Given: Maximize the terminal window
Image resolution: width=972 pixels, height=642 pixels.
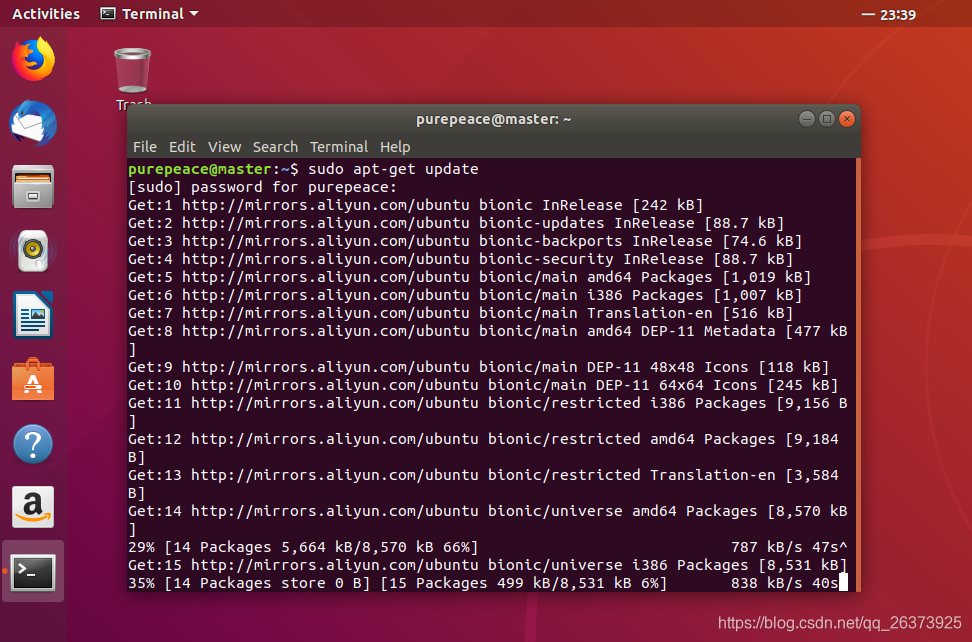Looking at the screenshot, I should point(826,119).
